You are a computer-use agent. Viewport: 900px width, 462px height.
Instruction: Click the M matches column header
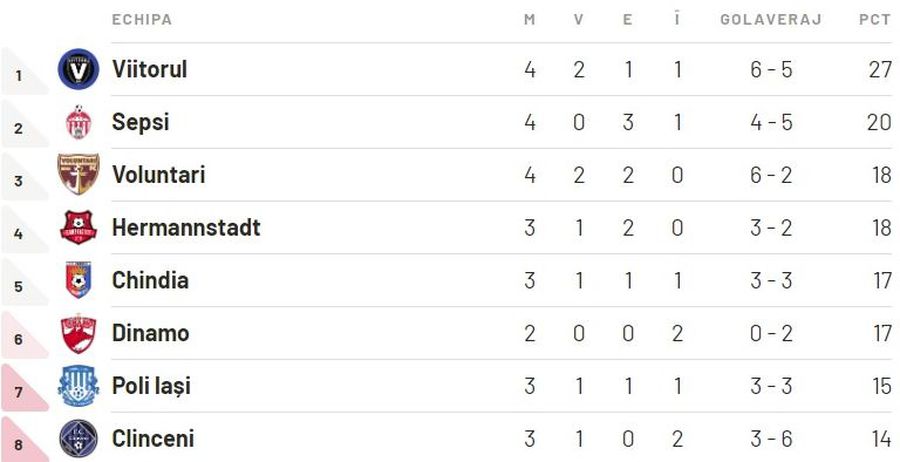(530, 20)
